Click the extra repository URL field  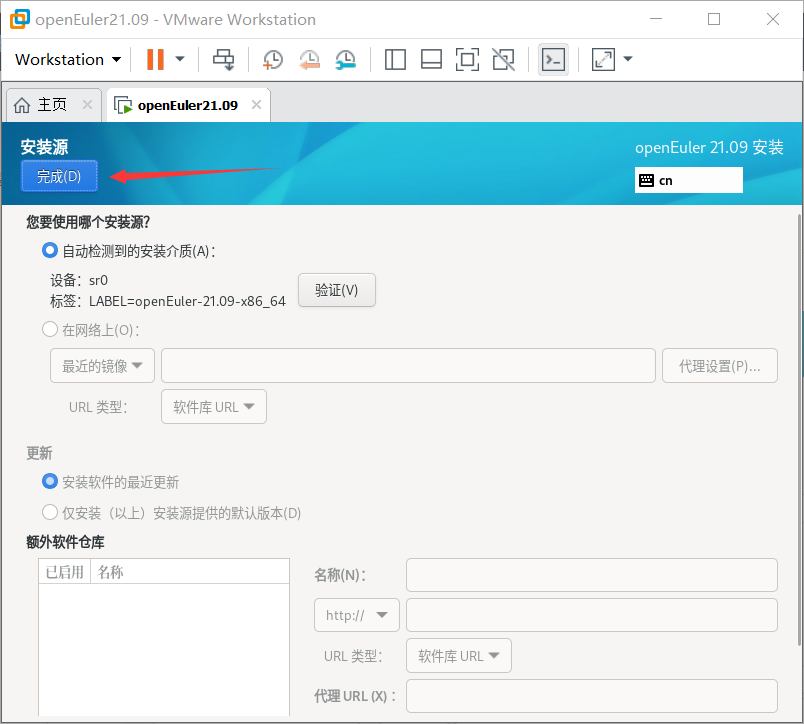click(592, 615)
